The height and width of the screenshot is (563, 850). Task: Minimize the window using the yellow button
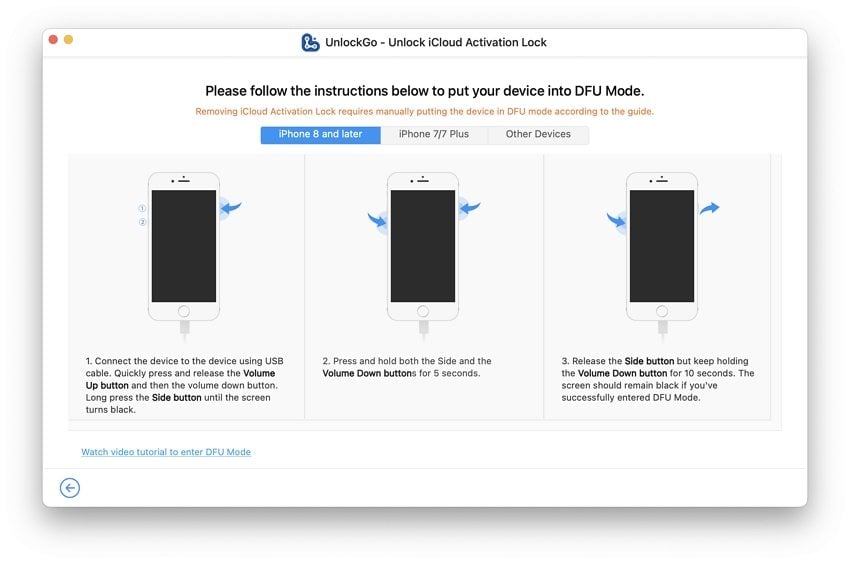click(x=69, y=40)
